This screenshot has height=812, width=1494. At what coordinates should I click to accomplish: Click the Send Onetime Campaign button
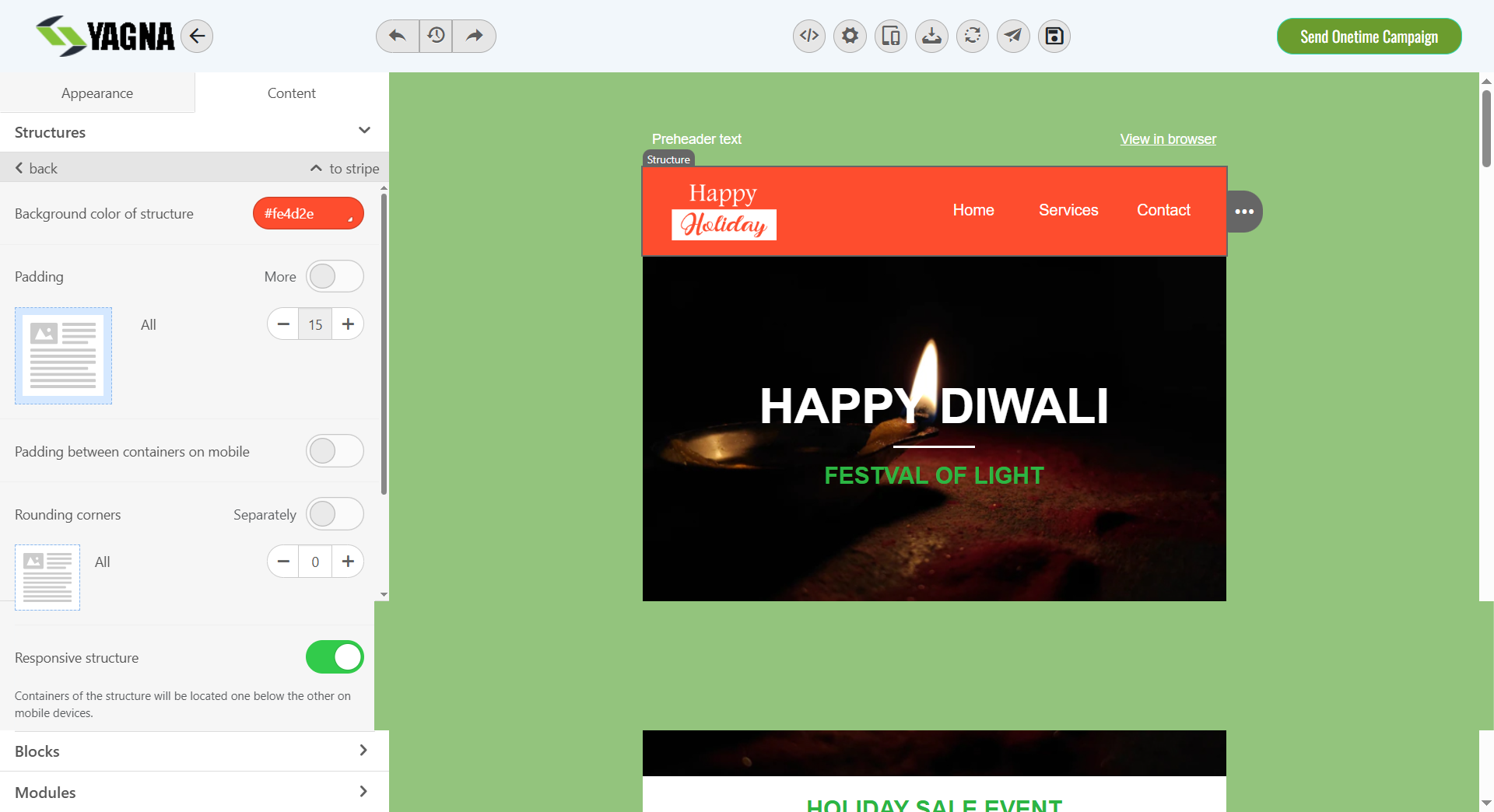[x=1369, y=36]
